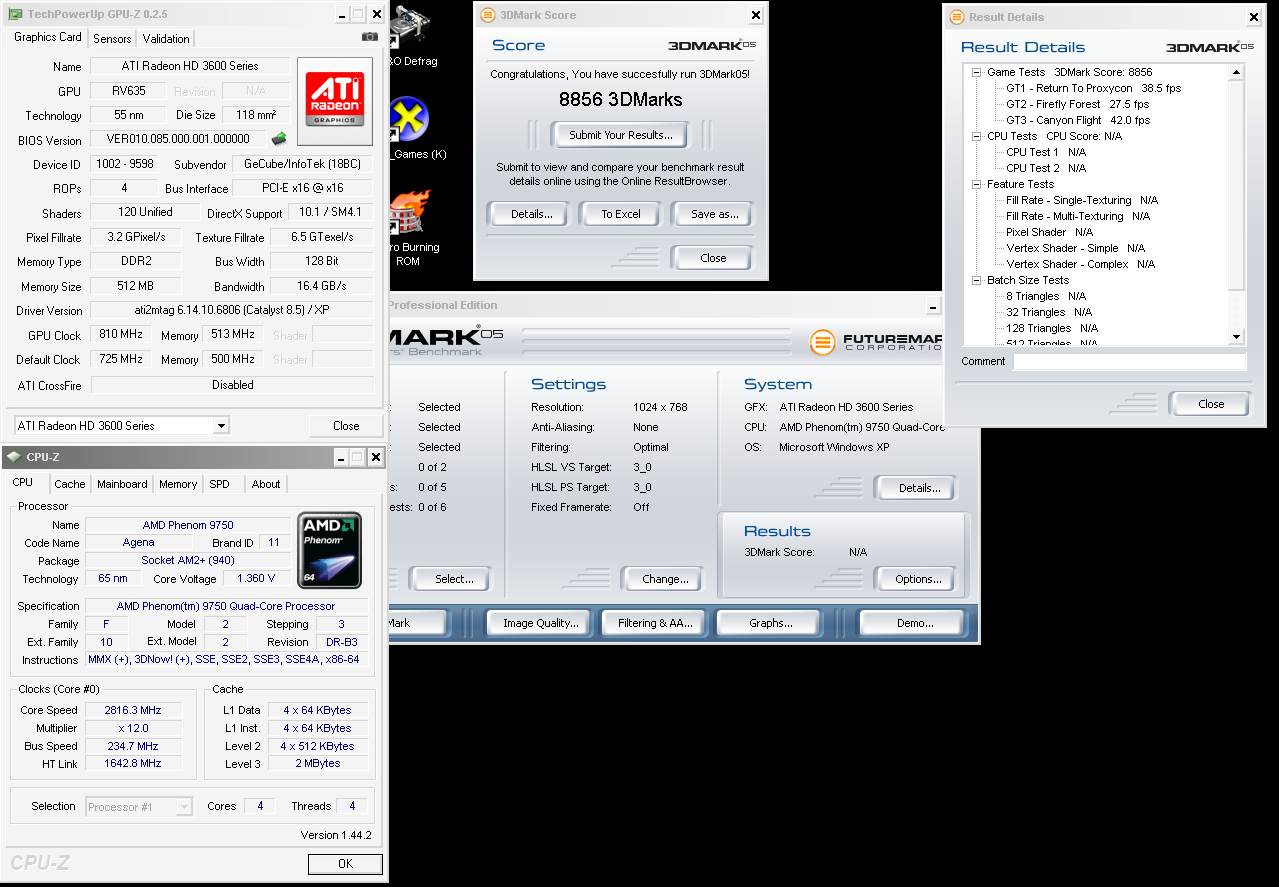The height and width of the screenshot is (887, 1279).
Task: Select Fill Rate - Multi-Texturing row
Action: coord(1078,216)
